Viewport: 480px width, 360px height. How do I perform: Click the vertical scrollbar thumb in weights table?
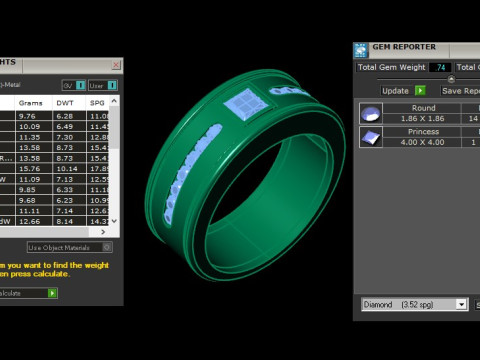coord(114,127)
